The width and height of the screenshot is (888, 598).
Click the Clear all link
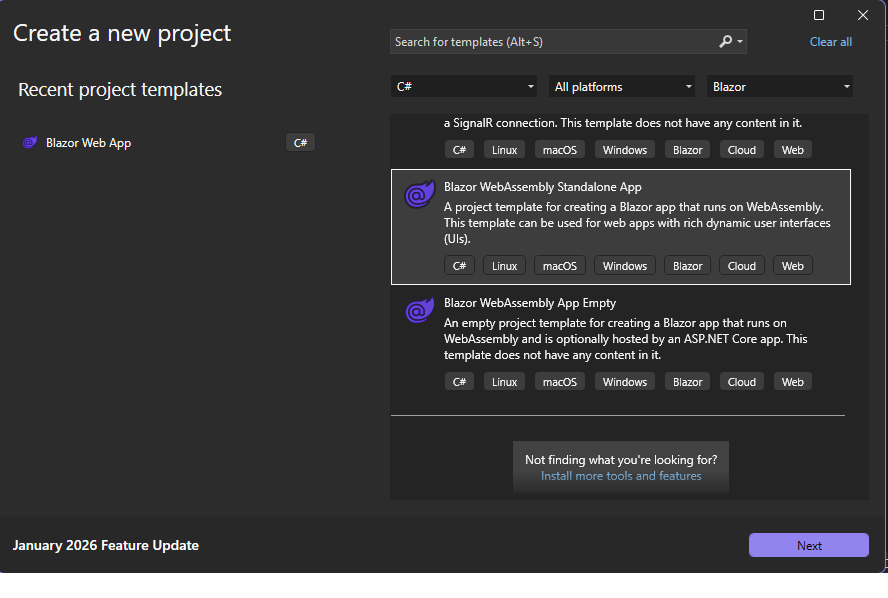pos(830,42)
